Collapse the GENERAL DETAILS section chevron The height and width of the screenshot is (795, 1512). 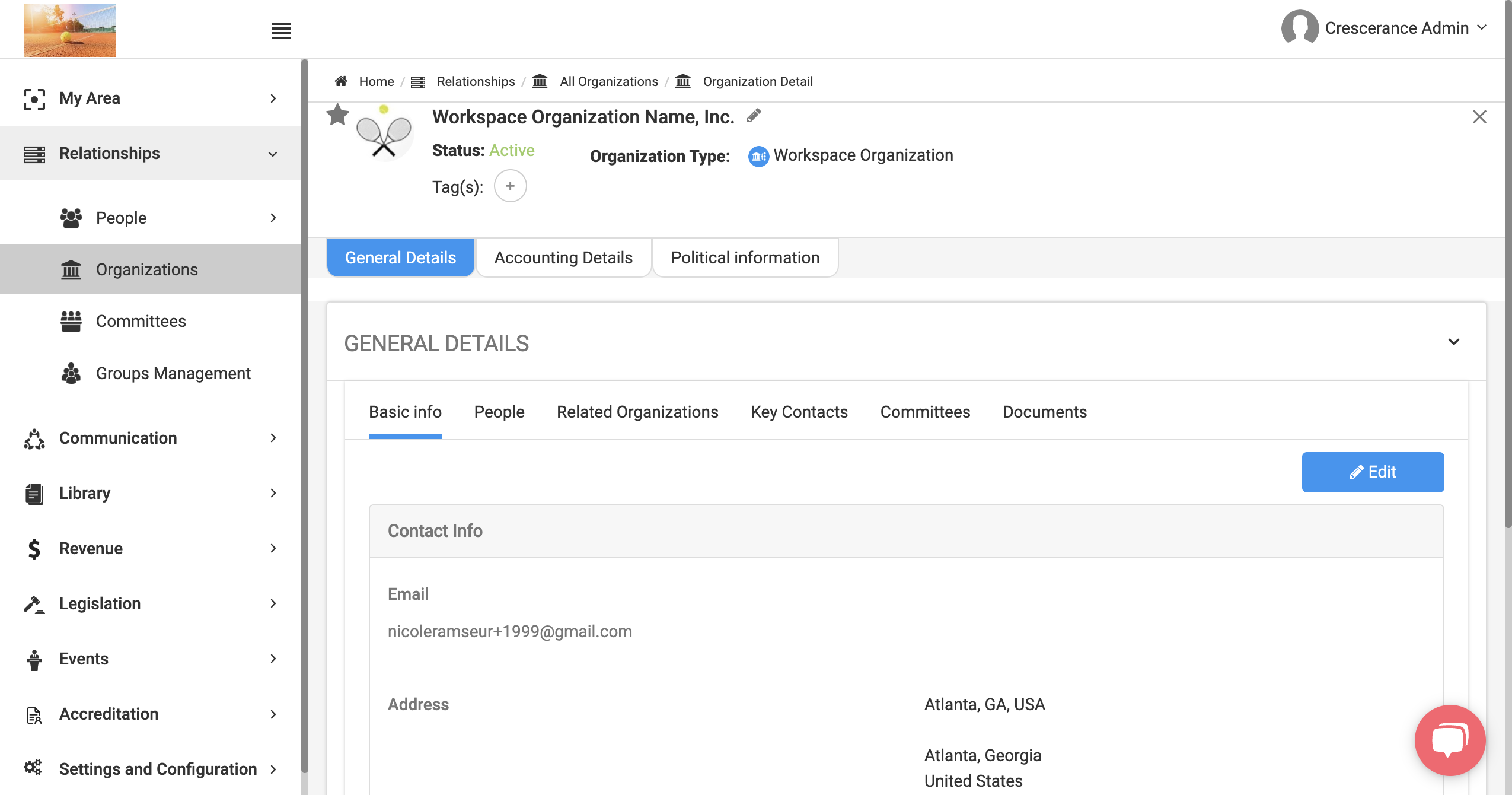(x=1454, y=342)
